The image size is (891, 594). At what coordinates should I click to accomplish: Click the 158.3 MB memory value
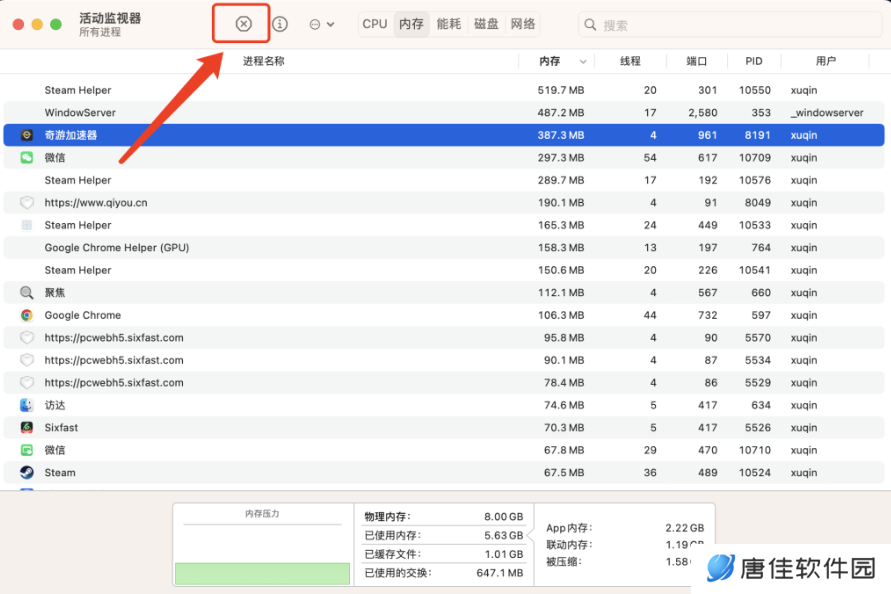pyautogui.click(x=561, y=248)
